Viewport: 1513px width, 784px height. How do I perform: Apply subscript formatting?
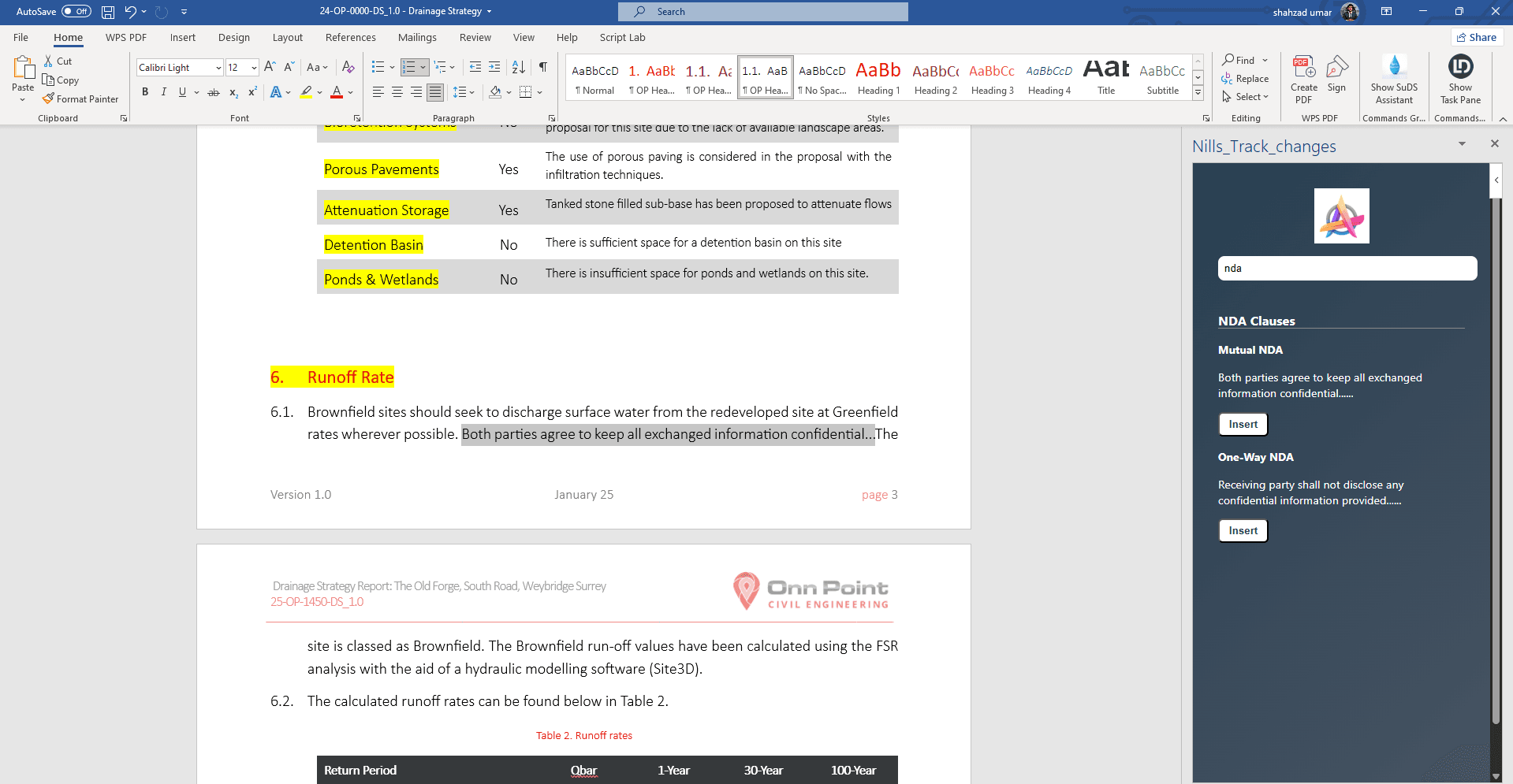point(233,92)
